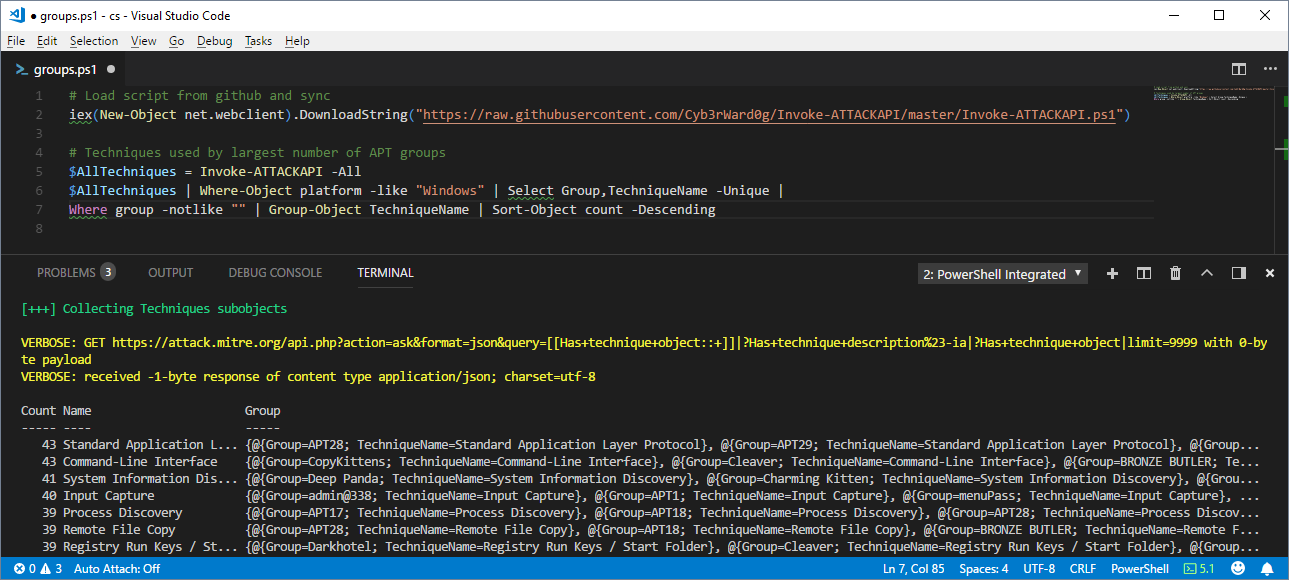
Task: Change language mode via PowerShell status item
Action: (x=1140, y=569)
